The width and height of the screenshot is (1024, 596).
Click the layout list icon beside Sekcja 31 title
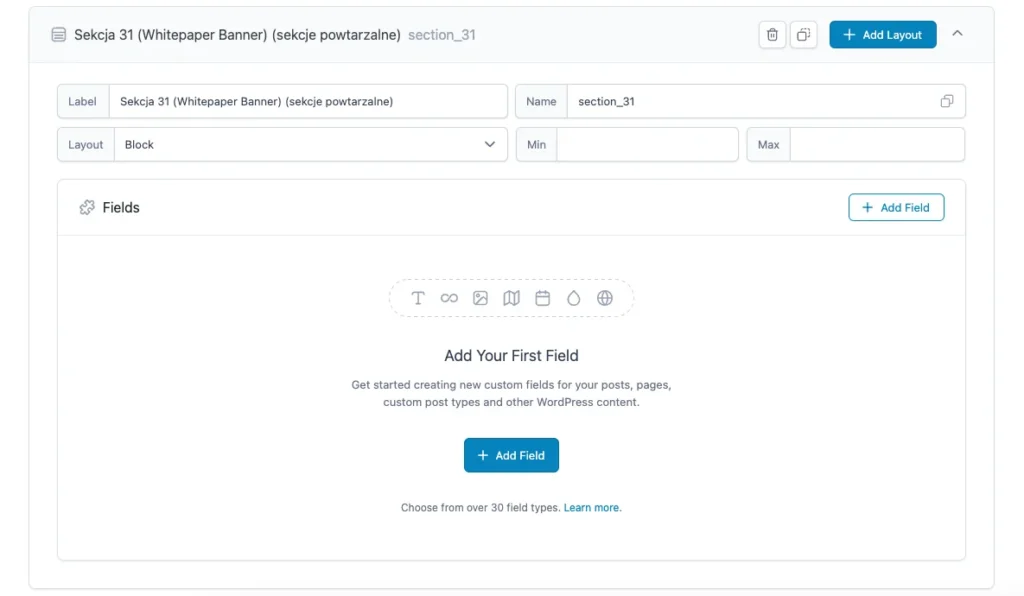coord(59,35)
